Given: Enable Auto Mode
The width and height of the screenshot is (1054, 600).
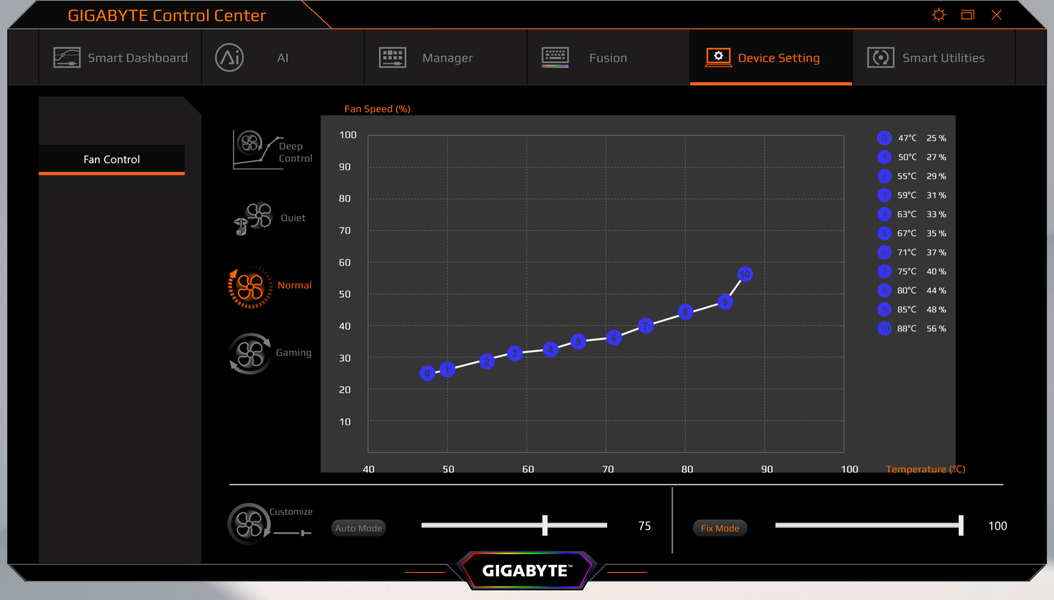Looking at the screenshot, I should [358, 528].
